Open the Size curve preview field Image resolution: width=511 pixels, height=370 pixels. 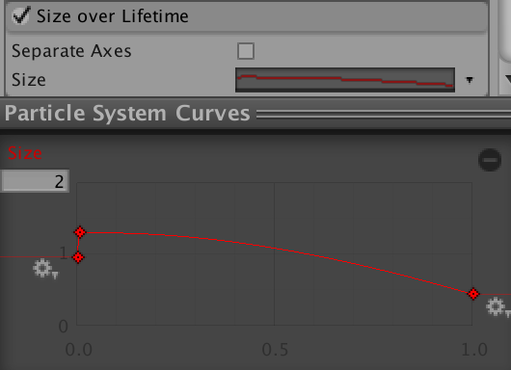pyautogui.click(x=345, y=80)
